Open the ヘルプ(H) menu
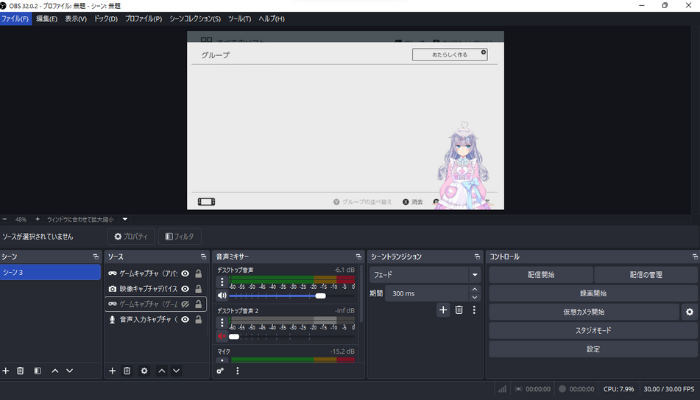 (x=271, y=19)
